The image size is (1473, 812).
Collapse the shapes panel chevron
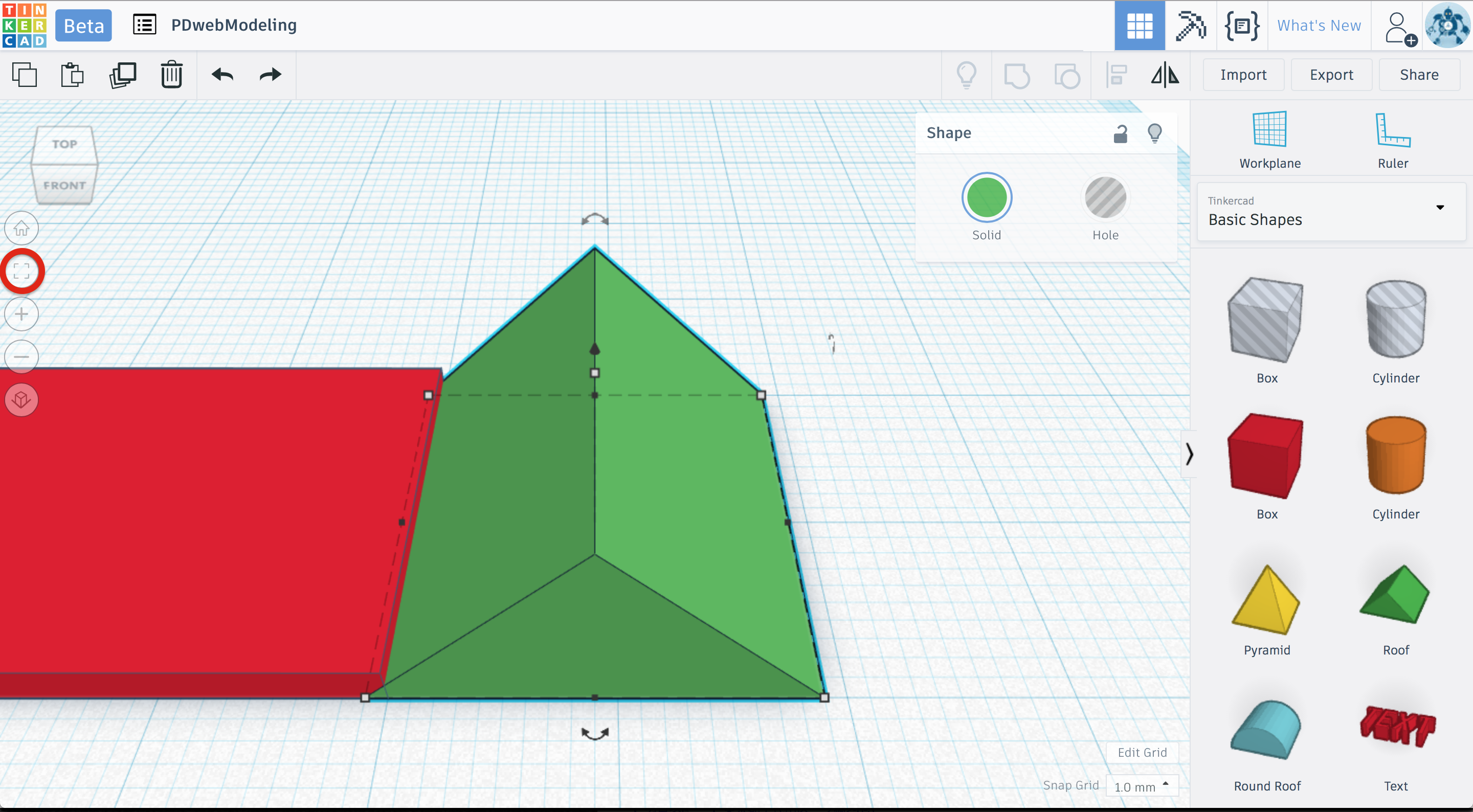[1189, 454]
